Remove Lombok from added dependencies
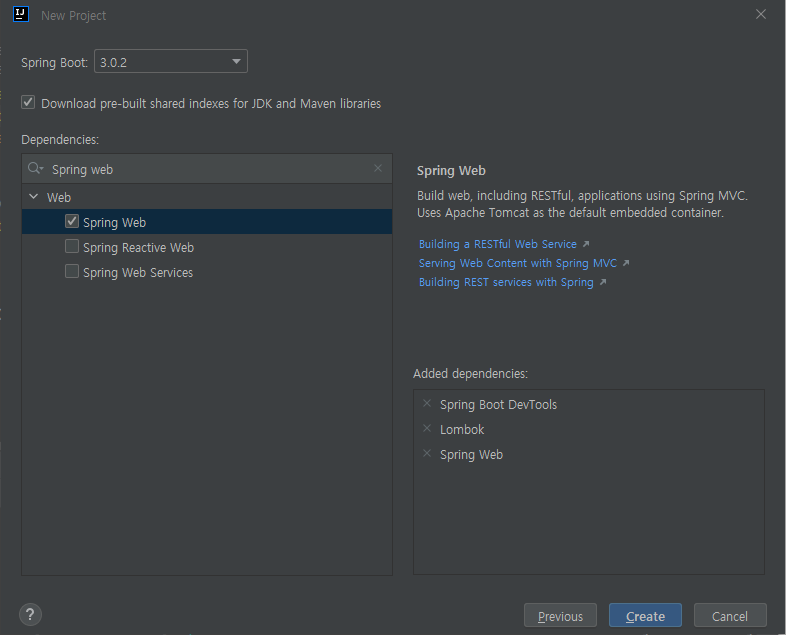Screen dimensions: 786x635 pyautogui.click(x=427, y=429)
